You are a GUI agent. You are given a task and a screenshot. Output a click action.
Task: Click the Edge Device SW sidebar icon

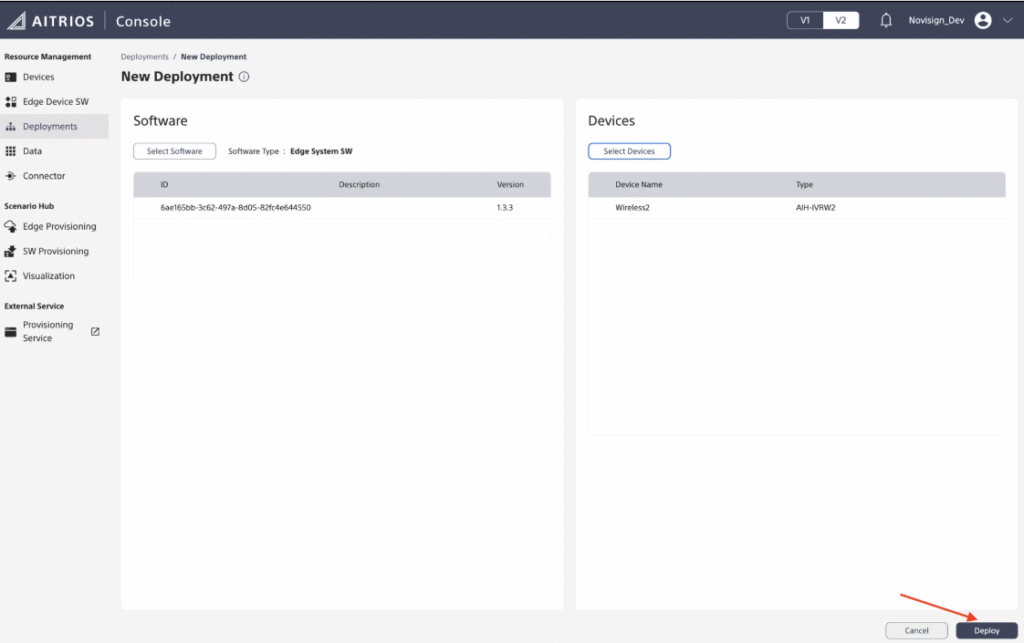point(11,102)
